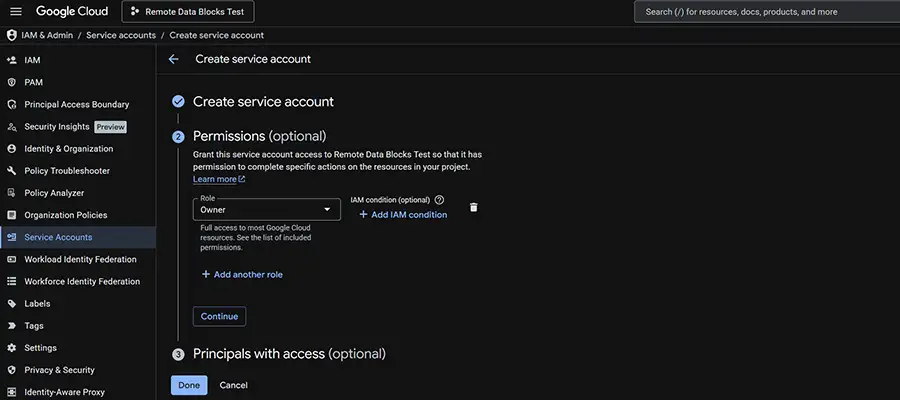
Task: Delete the Owner role with trash icon
Action: [474, 207]
